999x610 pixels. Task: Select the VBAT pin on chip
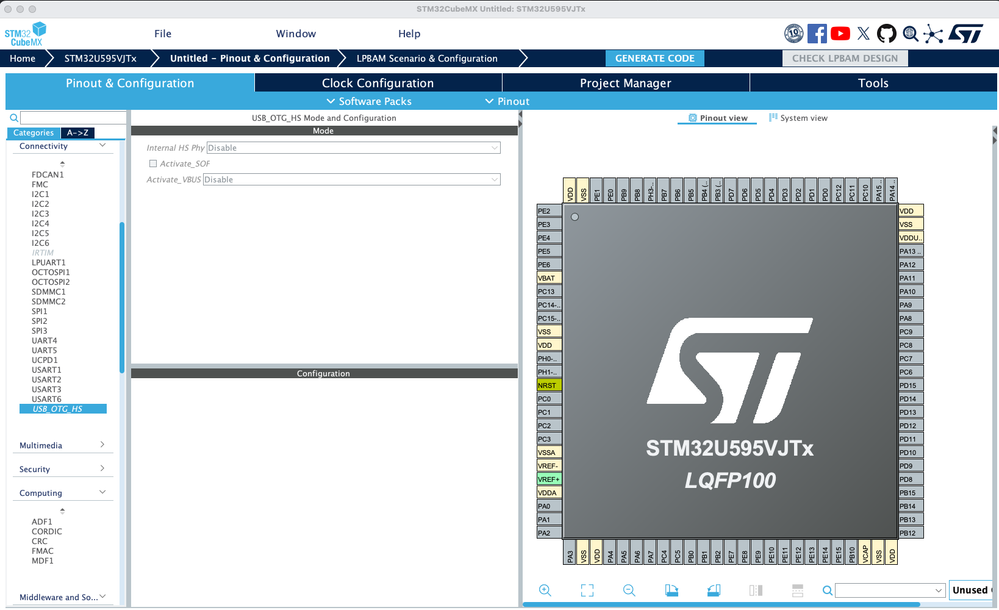(x=549, y=278)
